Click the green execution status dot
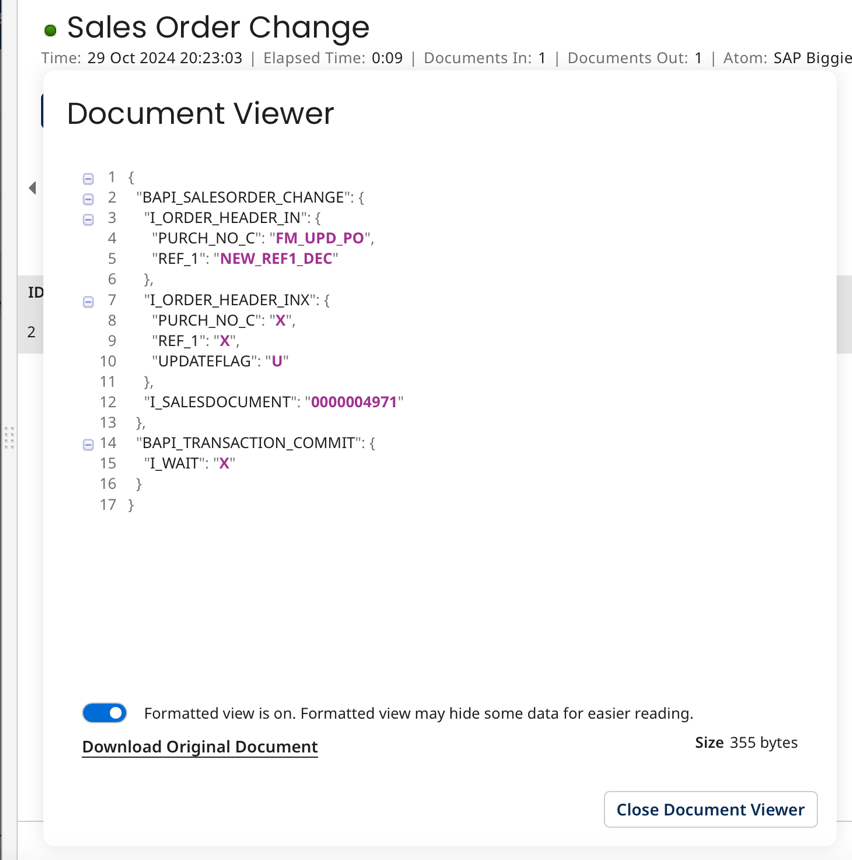Viewport: 852px width, 860px height. (48, 28)
